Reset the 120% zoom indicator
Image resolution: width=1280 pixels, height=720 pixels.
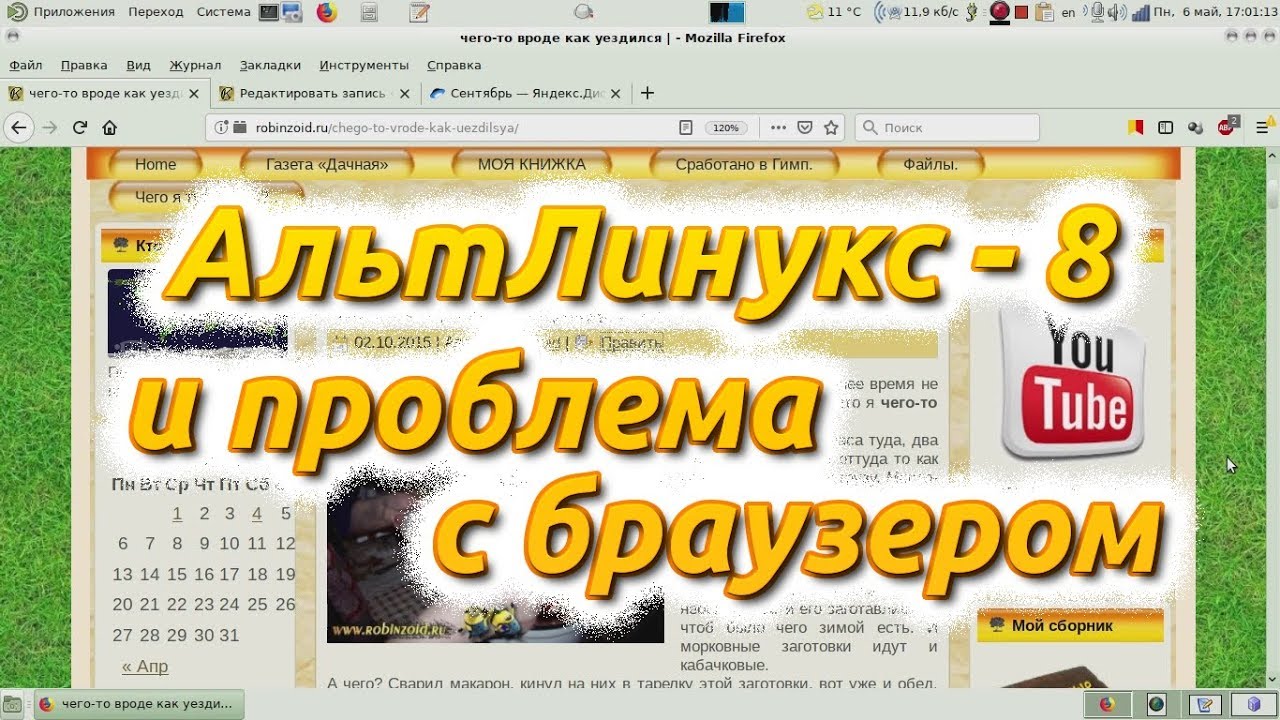(726, 128)
